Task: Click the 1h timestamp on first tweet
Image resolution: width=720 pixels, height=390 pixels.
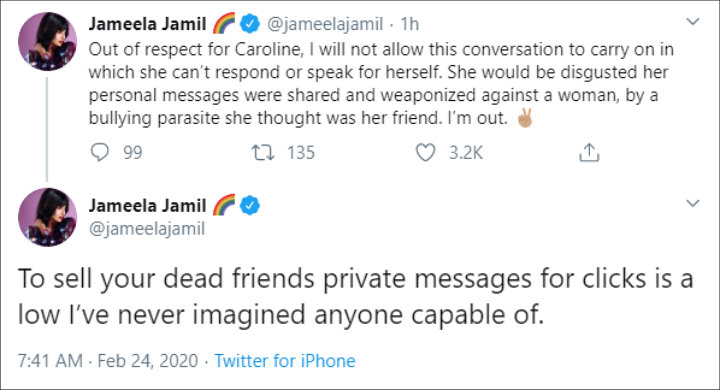Action: pos(410,24)
